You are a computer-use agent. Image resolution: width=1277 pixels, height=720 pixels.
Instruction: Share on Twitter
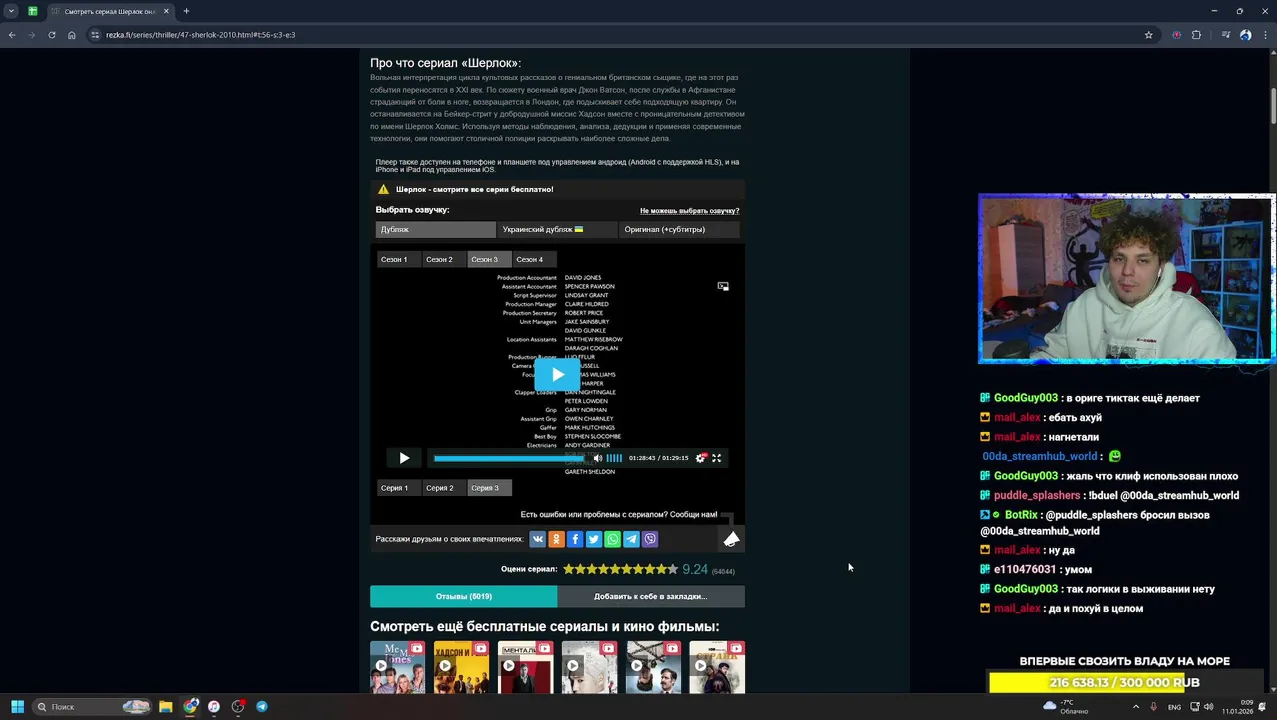tap(594, 539)
